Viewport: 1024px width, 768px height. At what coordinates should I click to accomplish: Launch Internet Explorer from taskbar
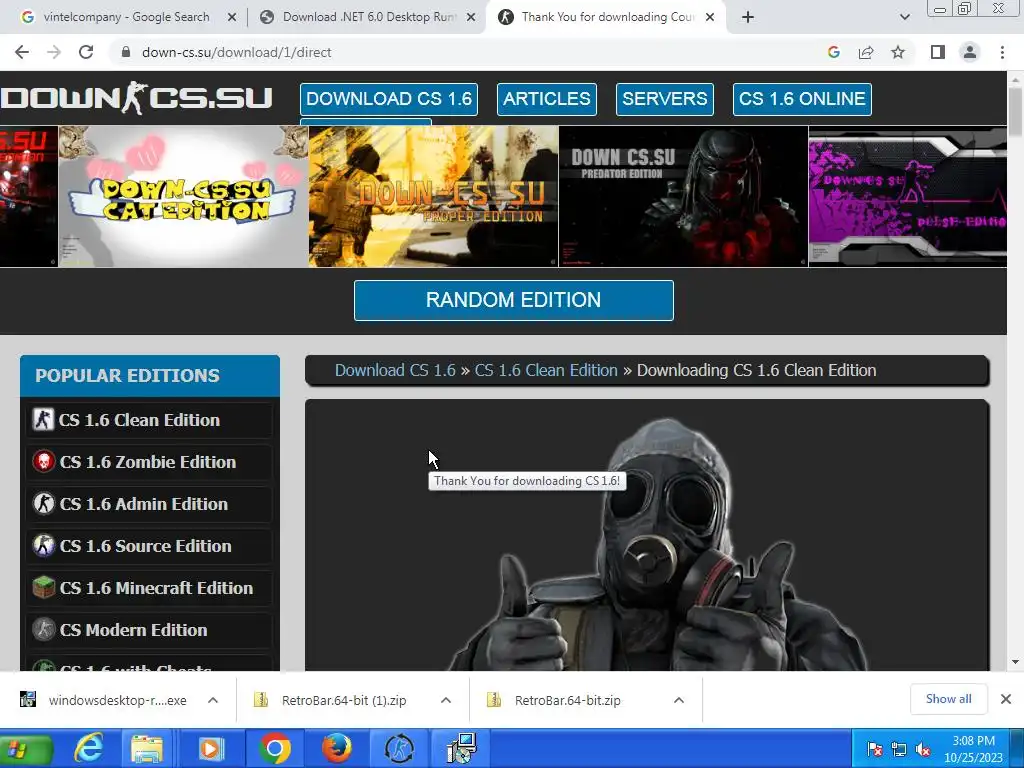(88, 748)
